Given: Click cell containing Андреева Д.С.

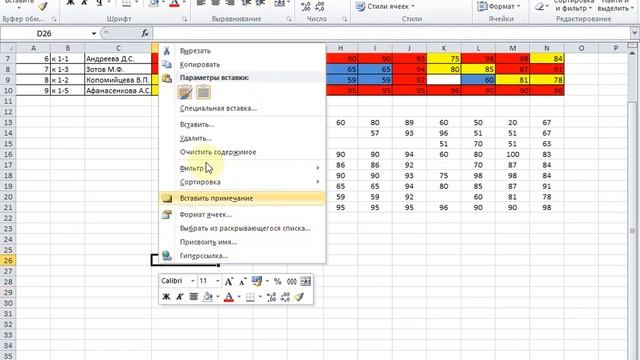Looking at the screenshot, I should (118, 59).
